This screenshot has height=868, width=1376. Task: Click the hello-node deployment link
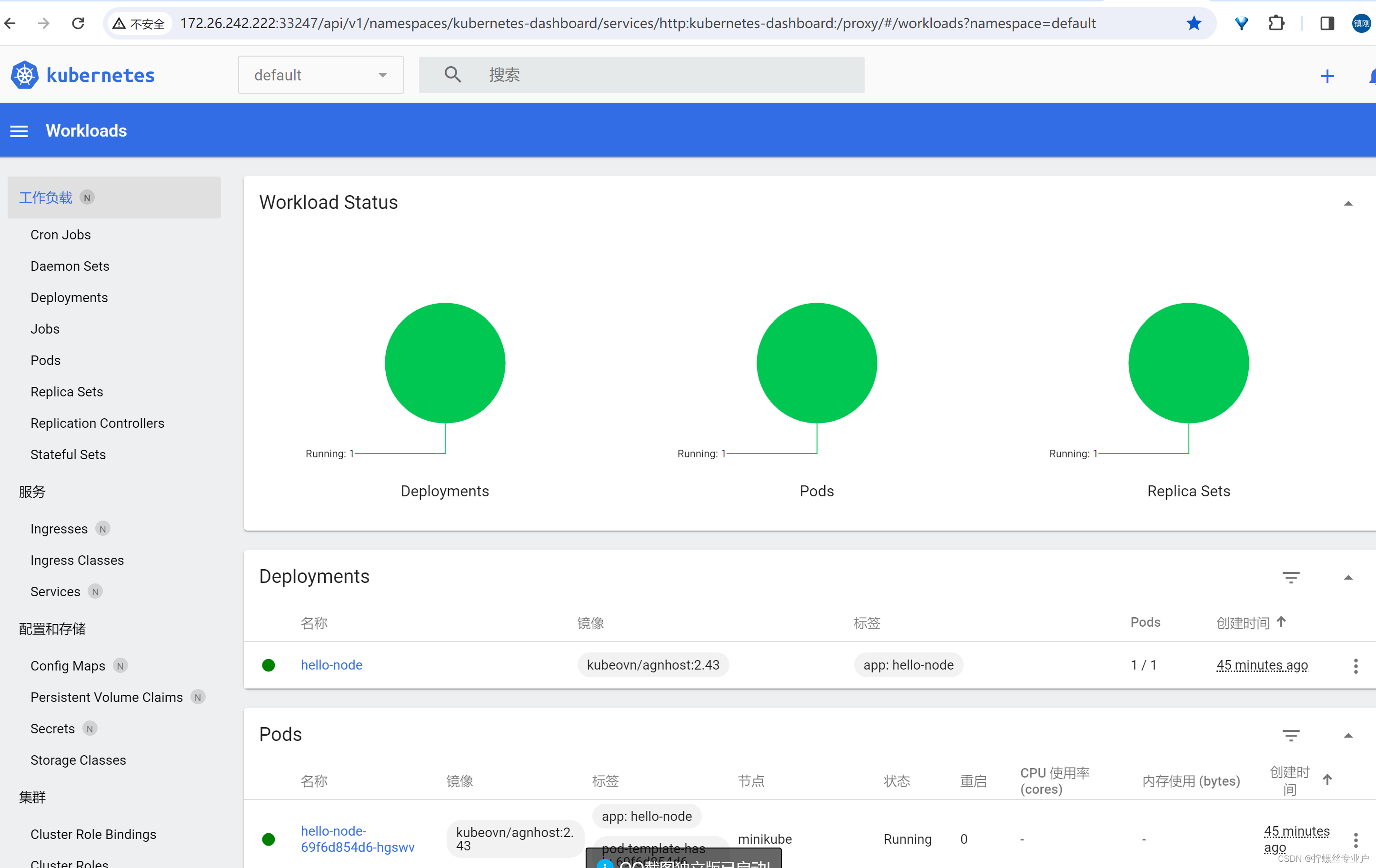click(331, 665)
